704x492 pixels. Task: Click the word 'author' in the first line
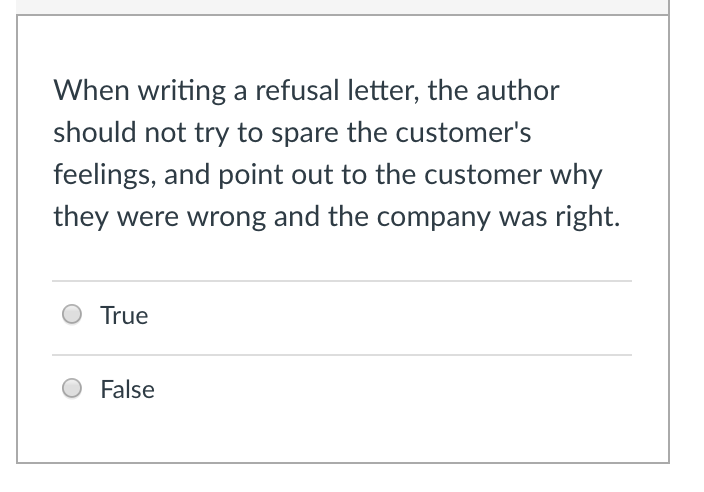517,90
